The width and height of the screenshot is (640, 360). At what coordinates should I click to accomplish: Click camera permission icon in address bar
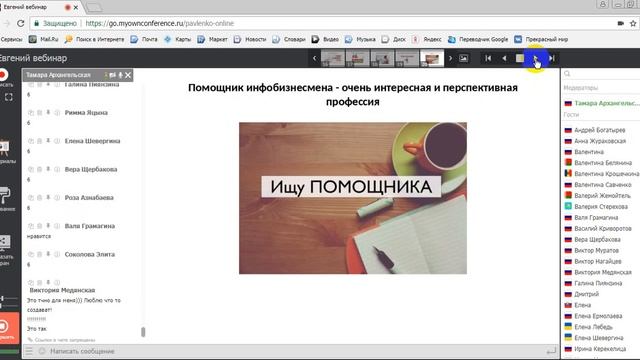(x=621, y=23)
